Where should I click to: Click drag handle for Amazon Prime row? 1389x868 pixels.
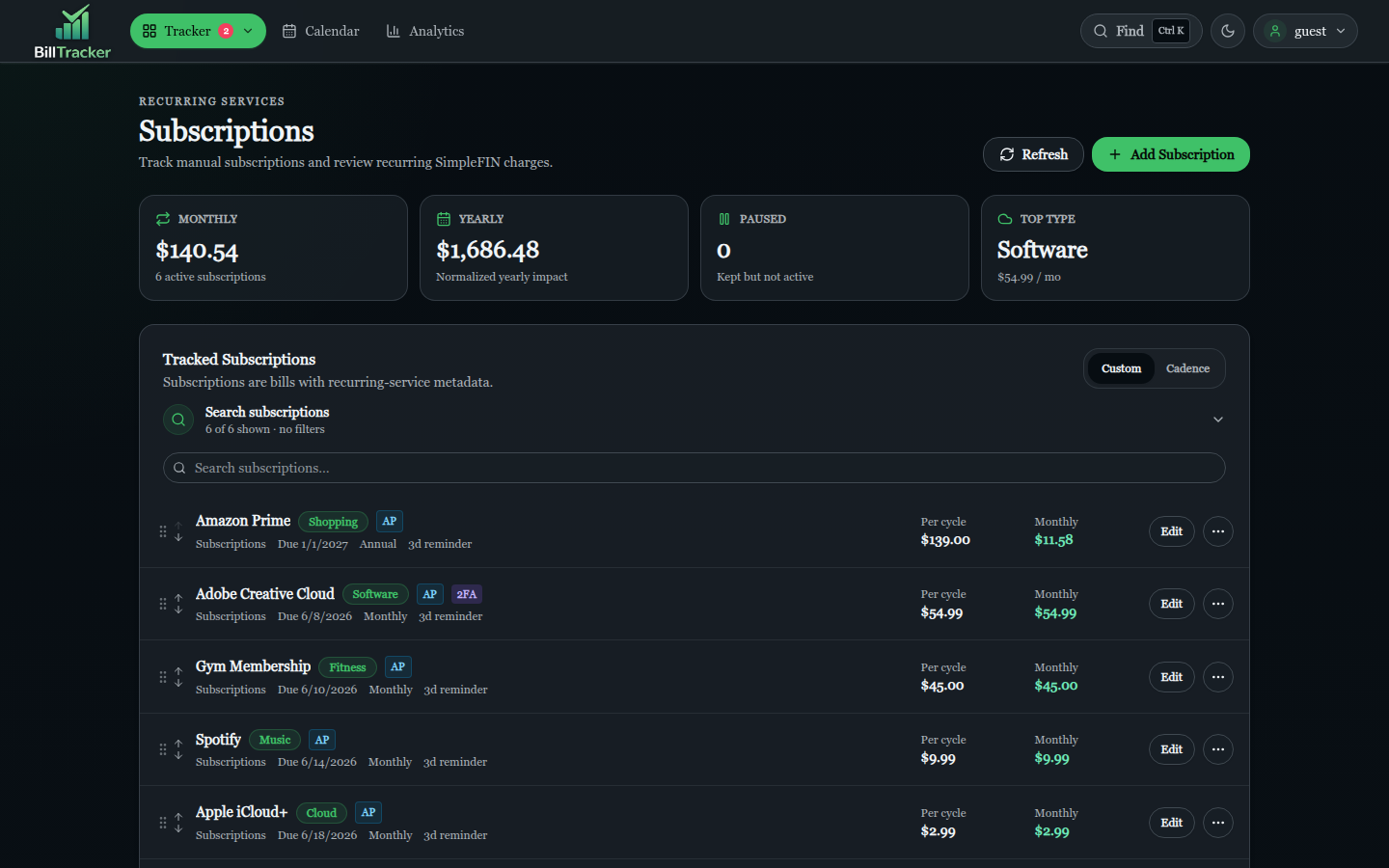(x=163, y=531)
